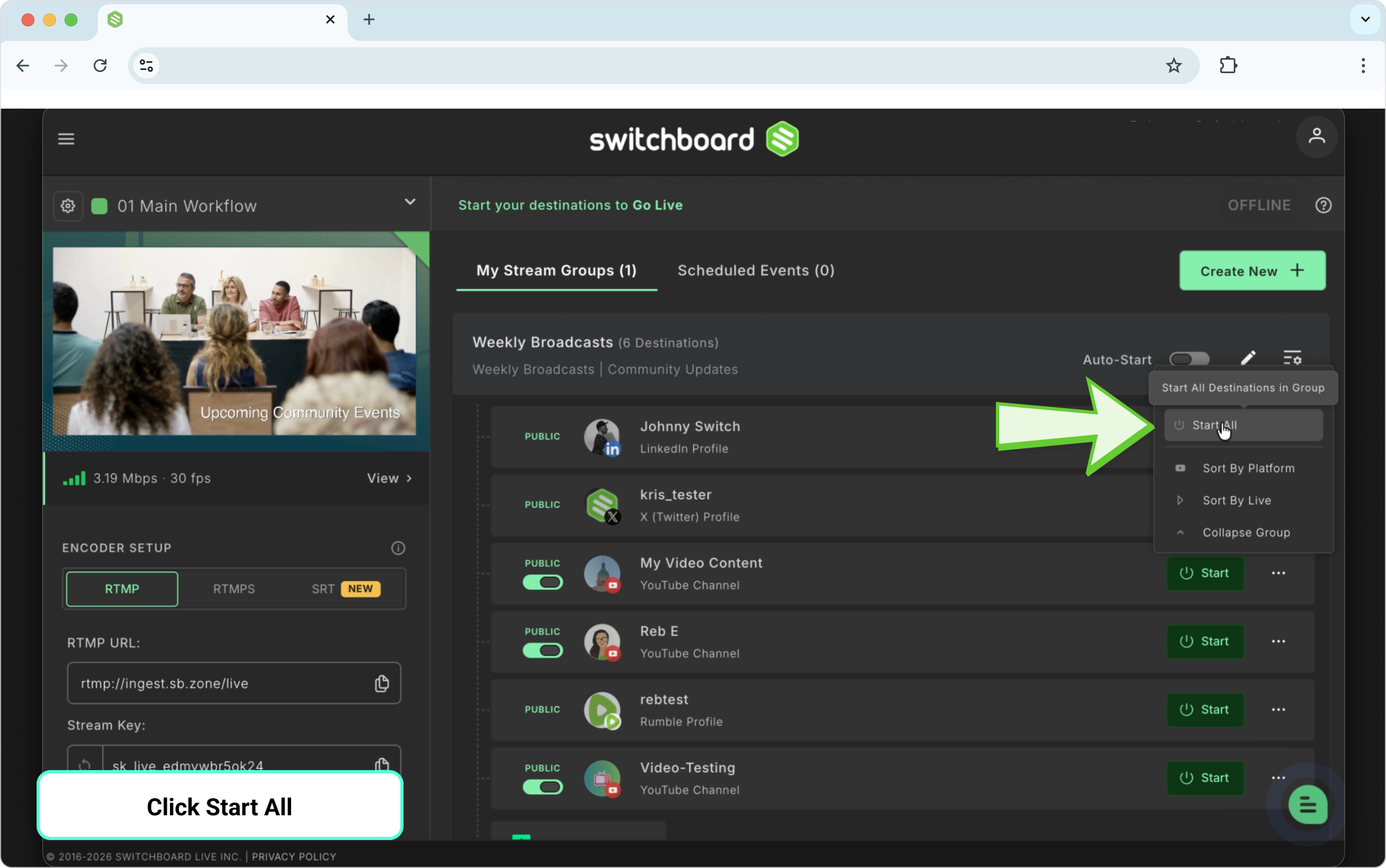Image resolution: width=1386 pixels, height=868 pixels.
Task: Click the help question mark icon
Action: click(1323, 205)
